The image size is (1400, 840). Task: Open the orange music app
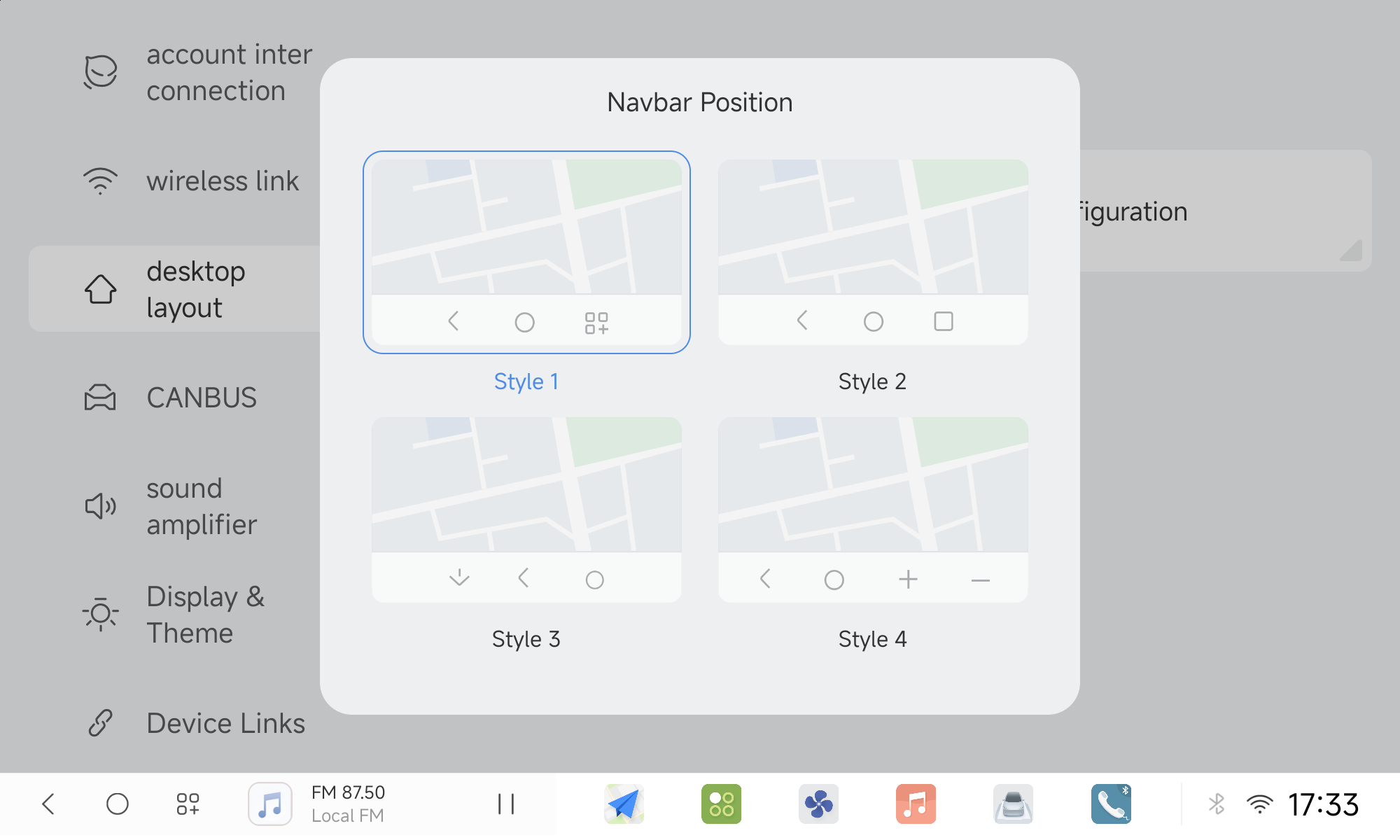916,804
